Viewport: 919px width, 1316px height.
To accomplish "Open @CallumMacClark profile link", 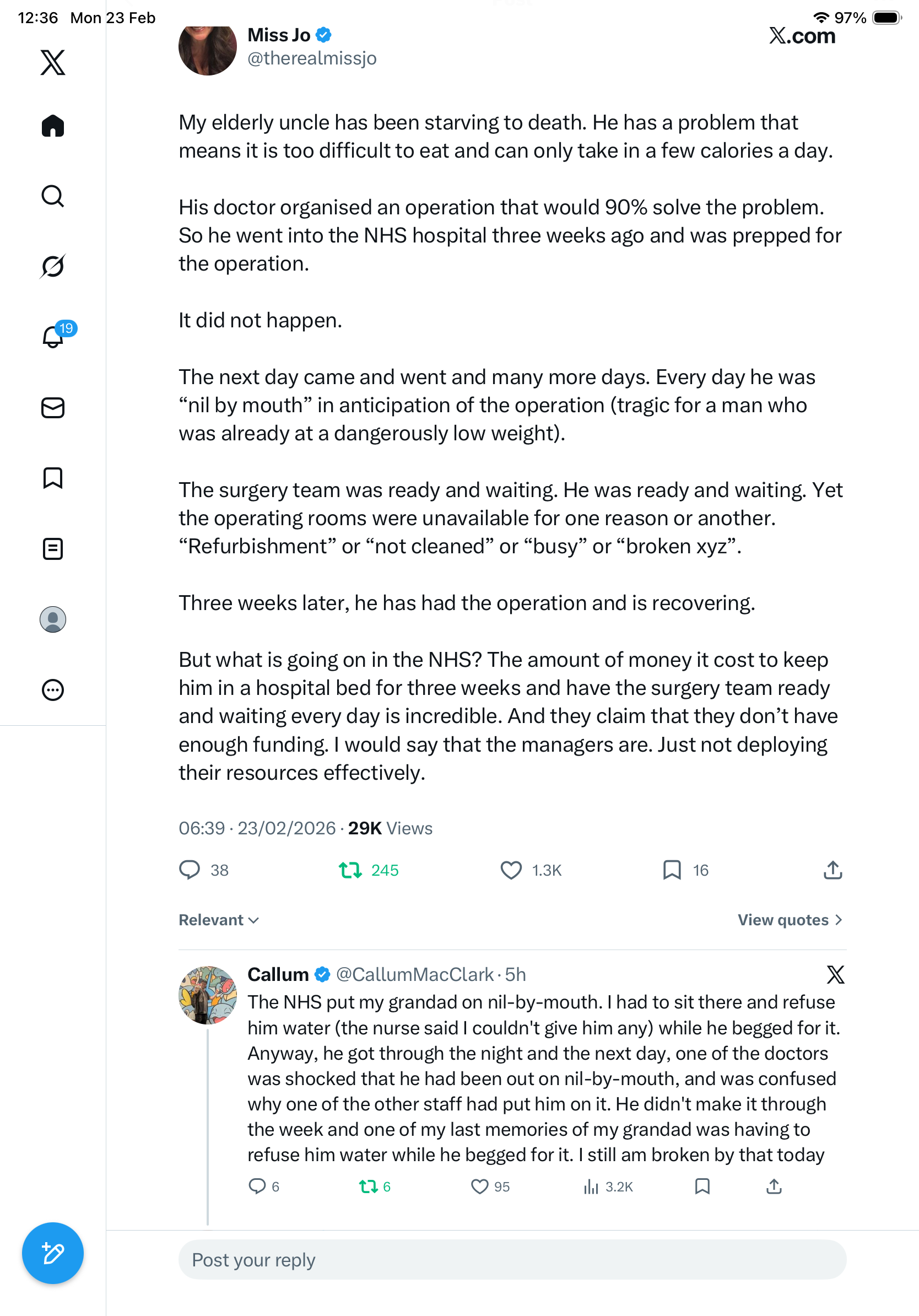I will coord(415,974).
